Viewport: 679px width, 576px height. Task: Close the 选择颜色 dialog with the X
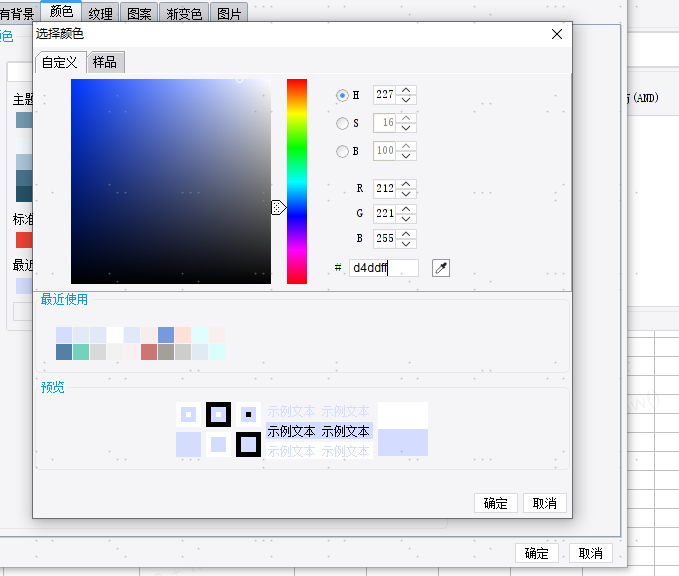(x=557, y=34)
